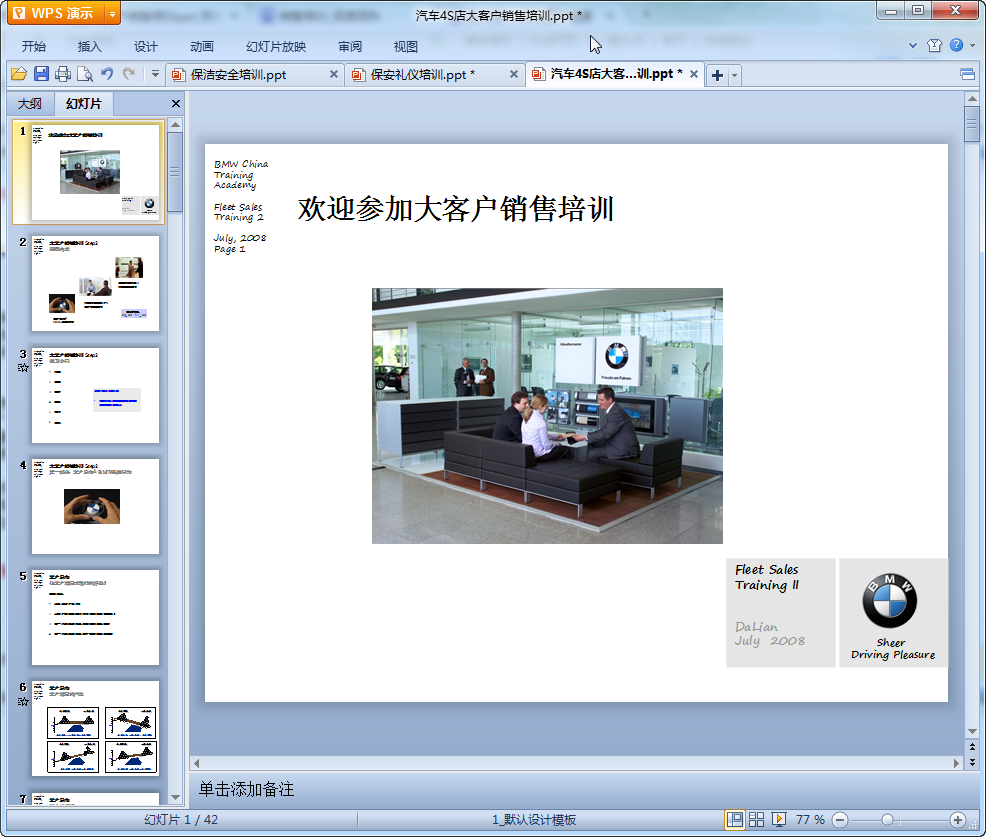Screen dimensions: 986x837
Task: Open the 设计 ribbon tab
Action: point(145,47)
